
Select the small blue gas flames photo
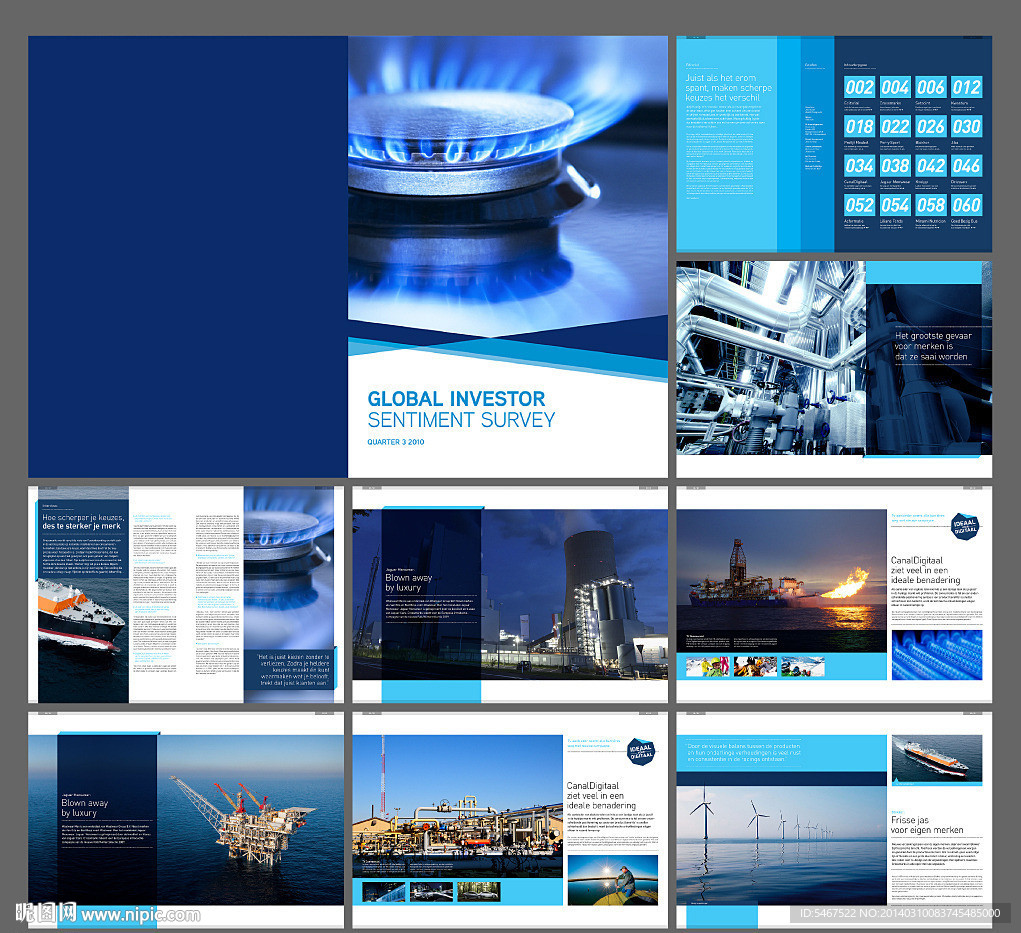pyautogui.click(x=936, y=654)
